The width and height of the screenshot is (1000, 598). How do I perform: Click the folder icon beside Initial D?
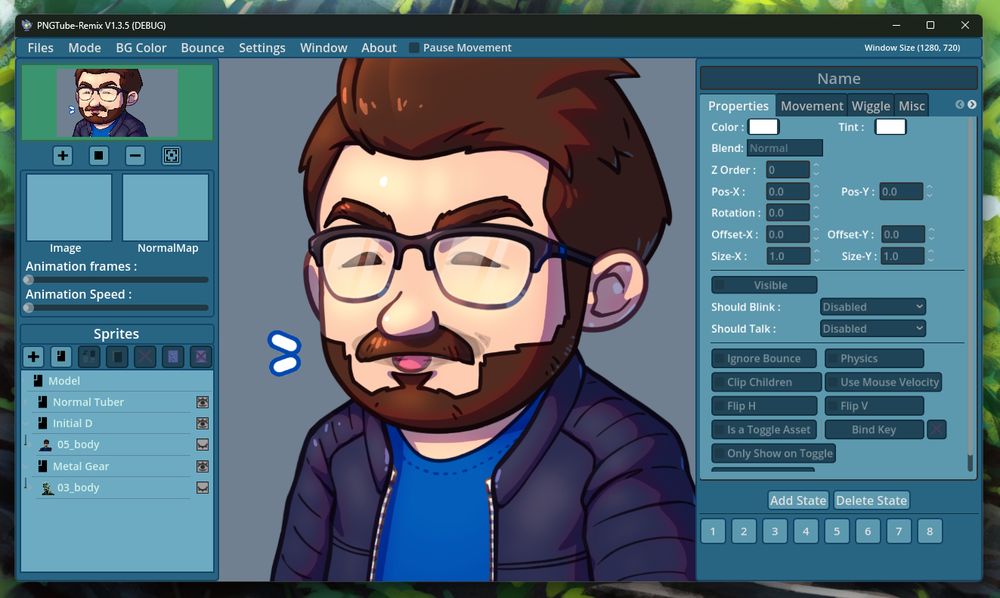point(43,423)
